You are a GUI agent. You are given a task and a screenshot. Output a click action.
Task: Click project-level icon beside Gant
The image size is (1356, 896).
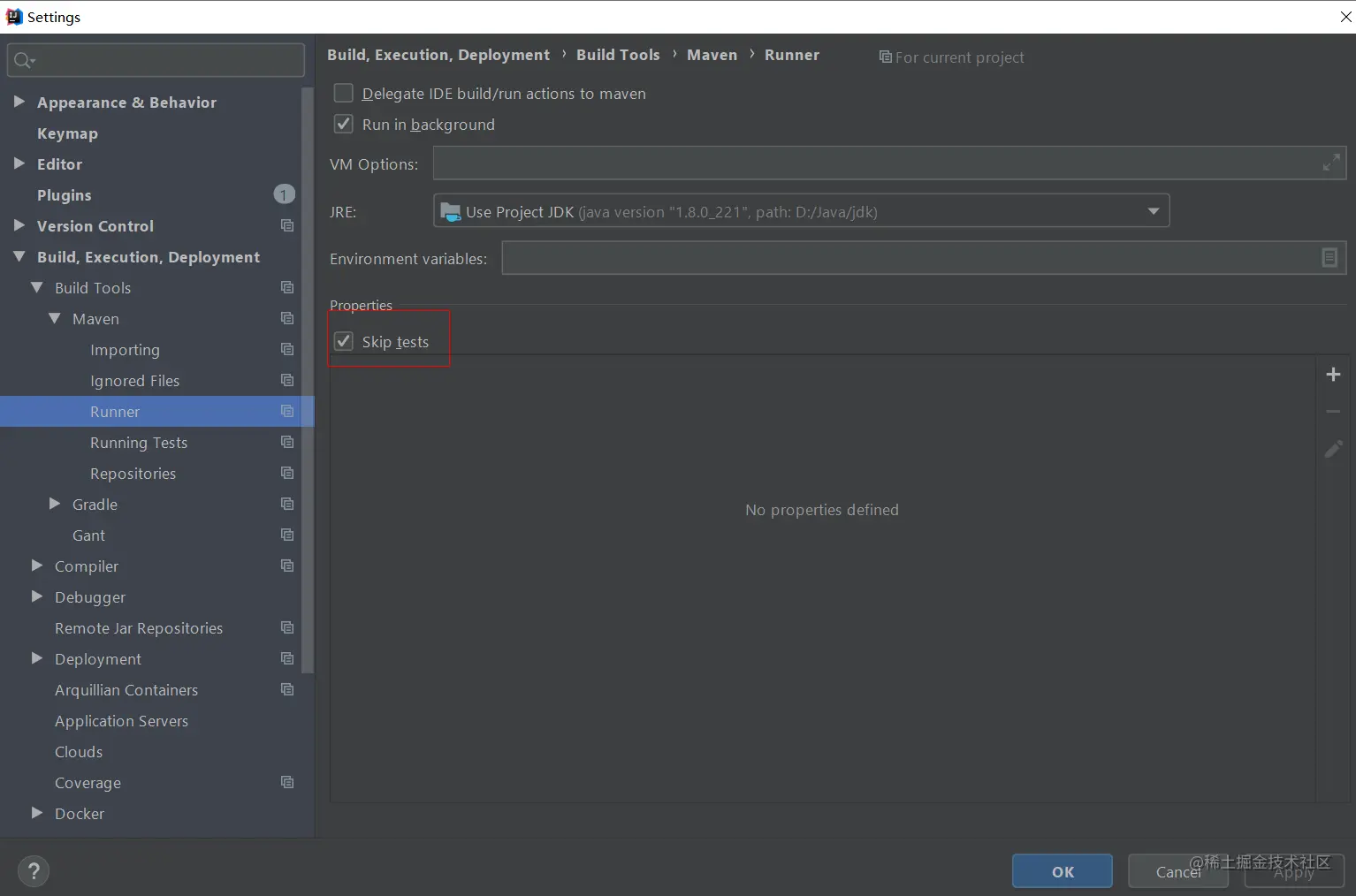tap(287, 535)
